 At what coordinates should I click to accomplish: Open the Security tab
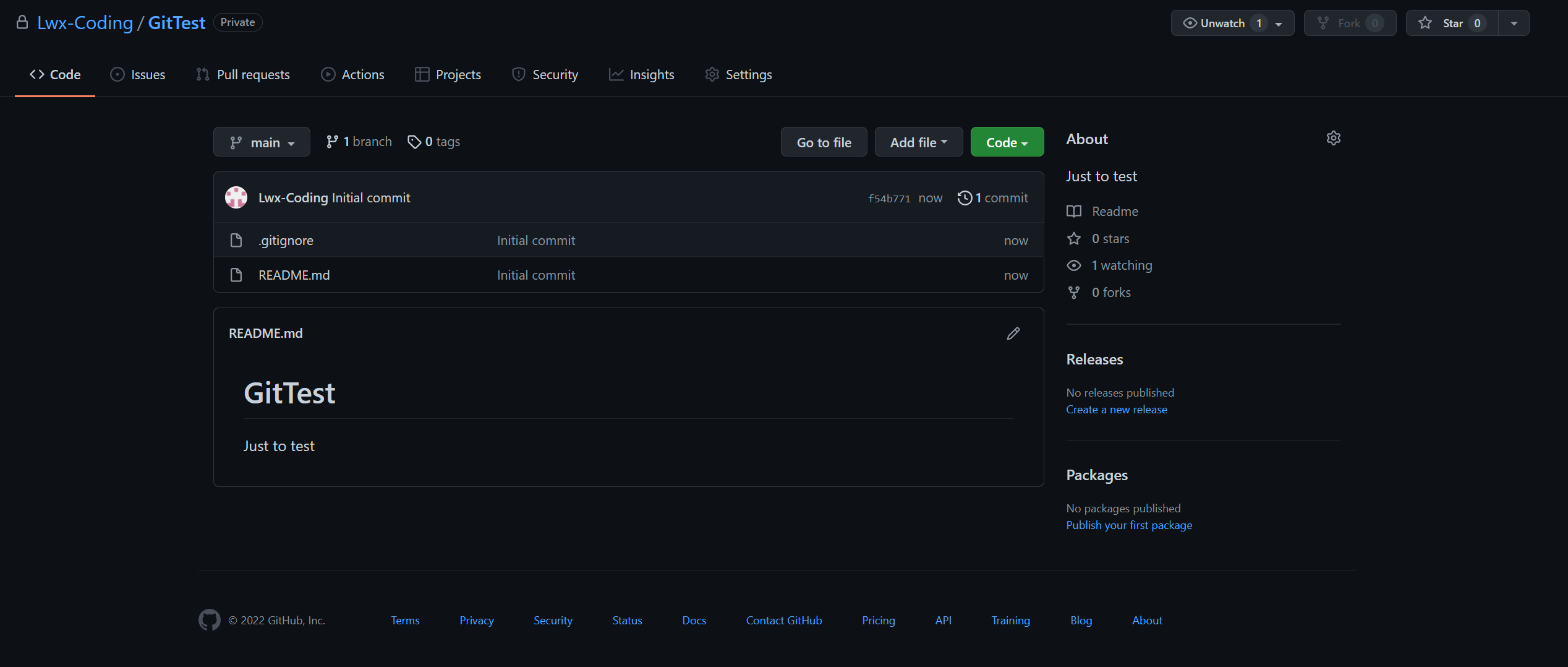[545, 74]
